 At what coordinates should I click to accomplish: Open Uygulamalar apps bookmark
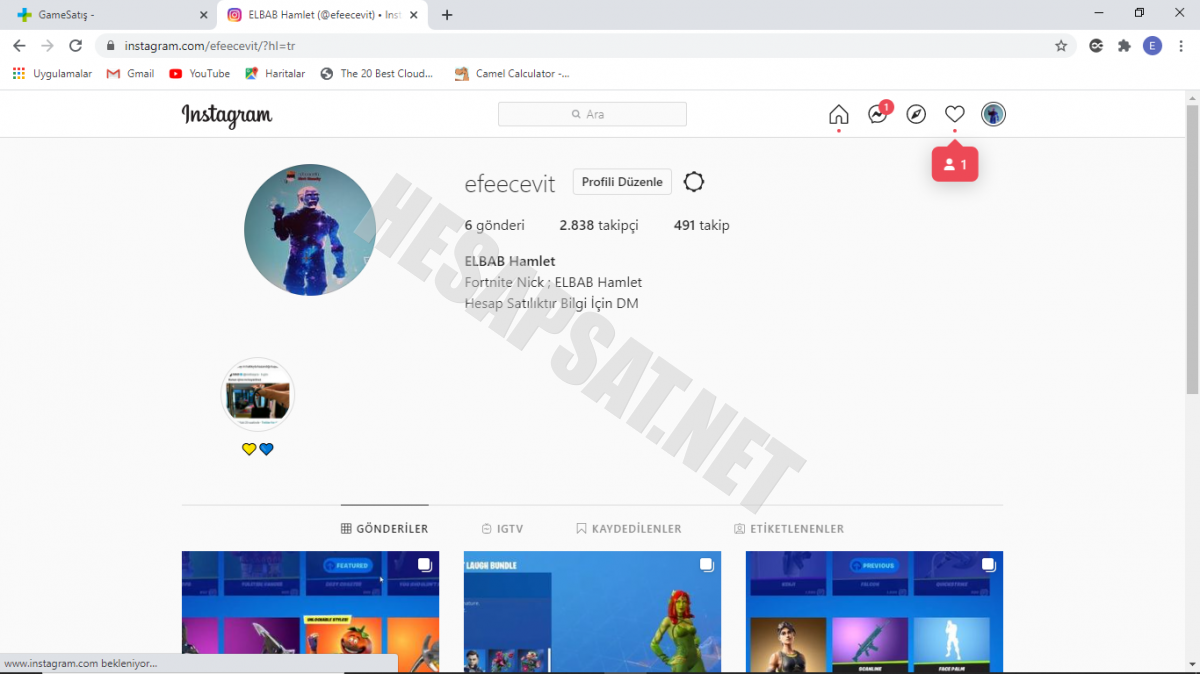[52, 74]
